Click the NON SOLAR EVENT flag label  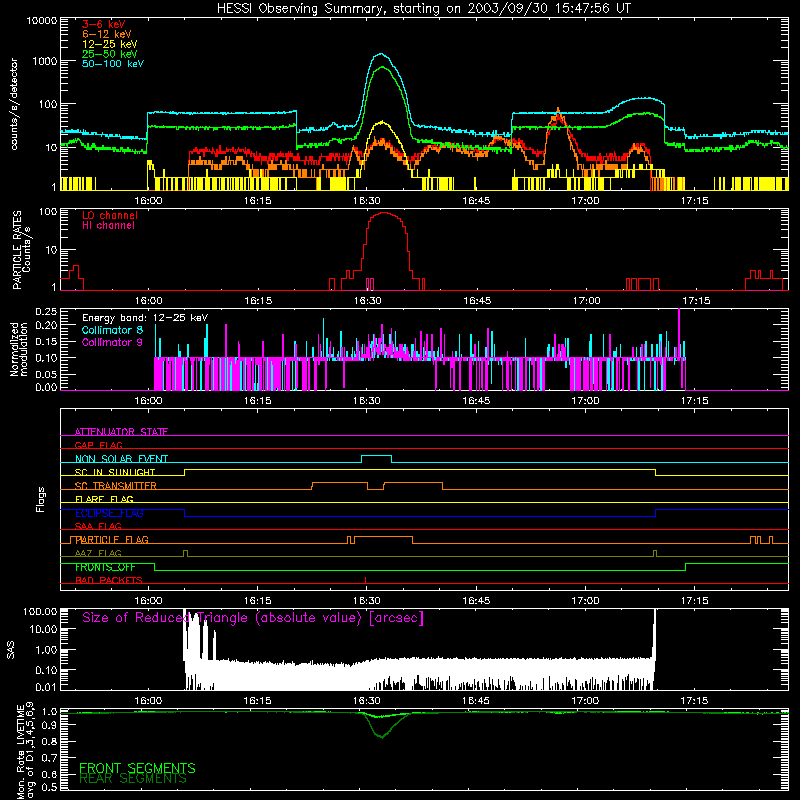pos(121,459)
